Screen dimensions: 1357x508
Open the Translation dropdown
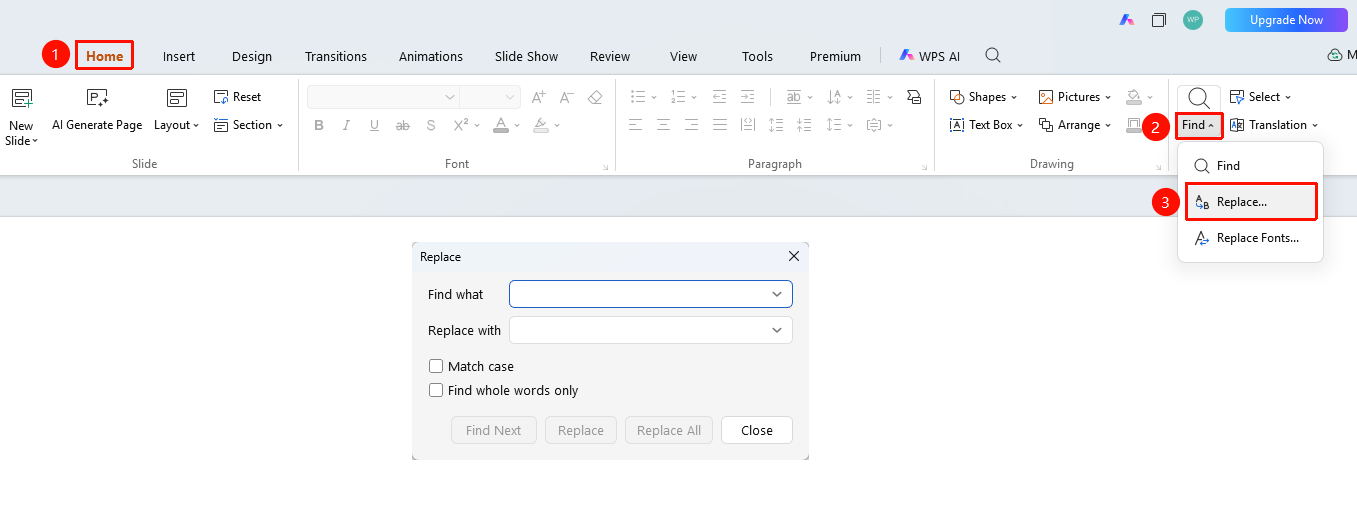1273,125
